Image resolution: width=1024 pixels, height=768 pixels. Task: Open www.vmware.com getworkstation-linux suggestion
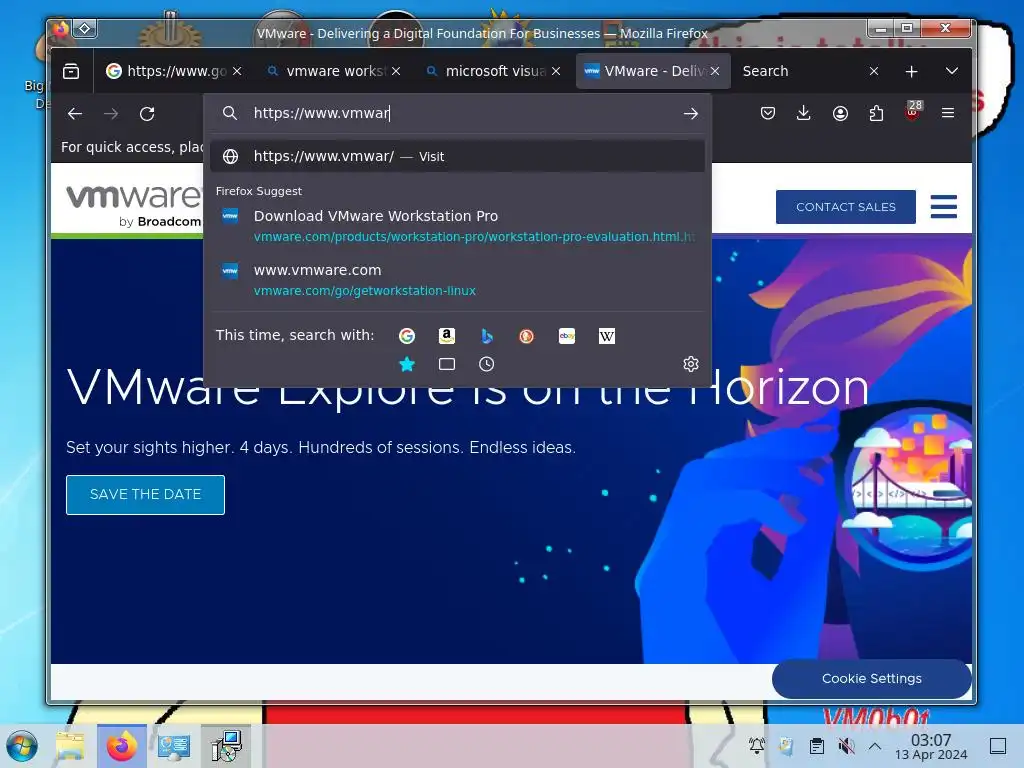point(457,280)
